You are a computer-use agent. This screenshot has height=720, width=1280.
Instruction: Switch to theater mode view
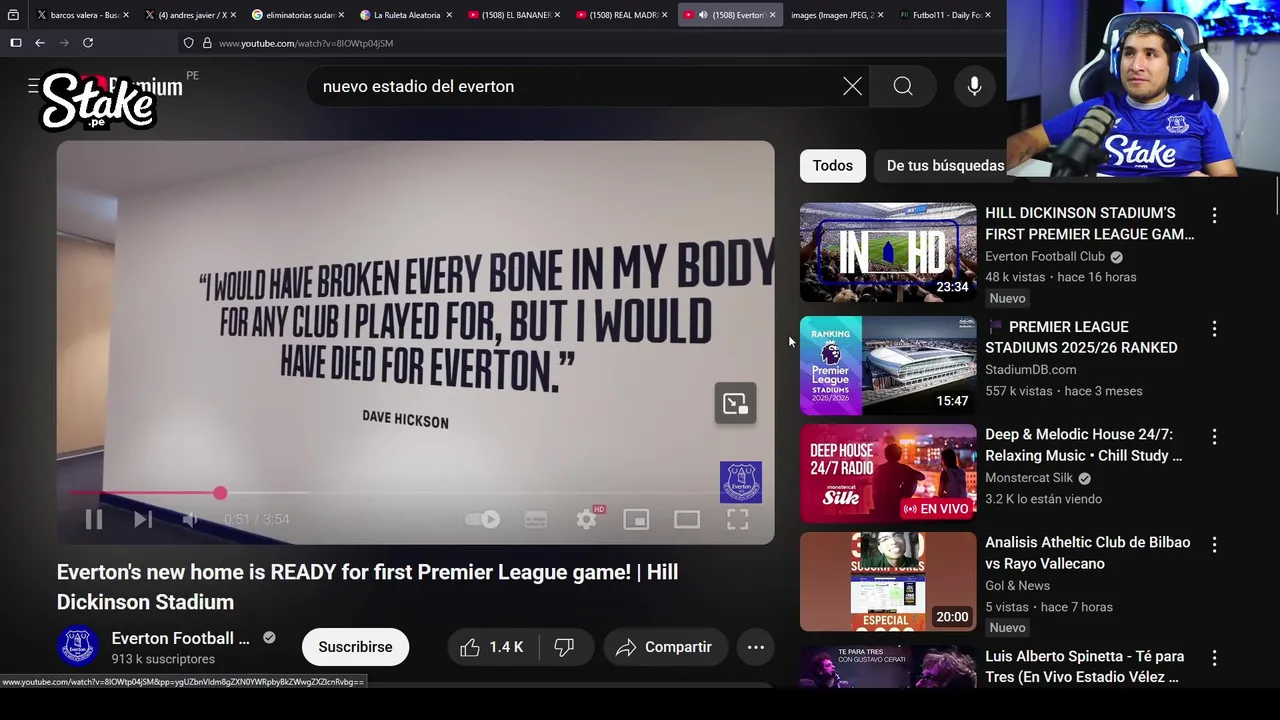(x=686, y=519)
